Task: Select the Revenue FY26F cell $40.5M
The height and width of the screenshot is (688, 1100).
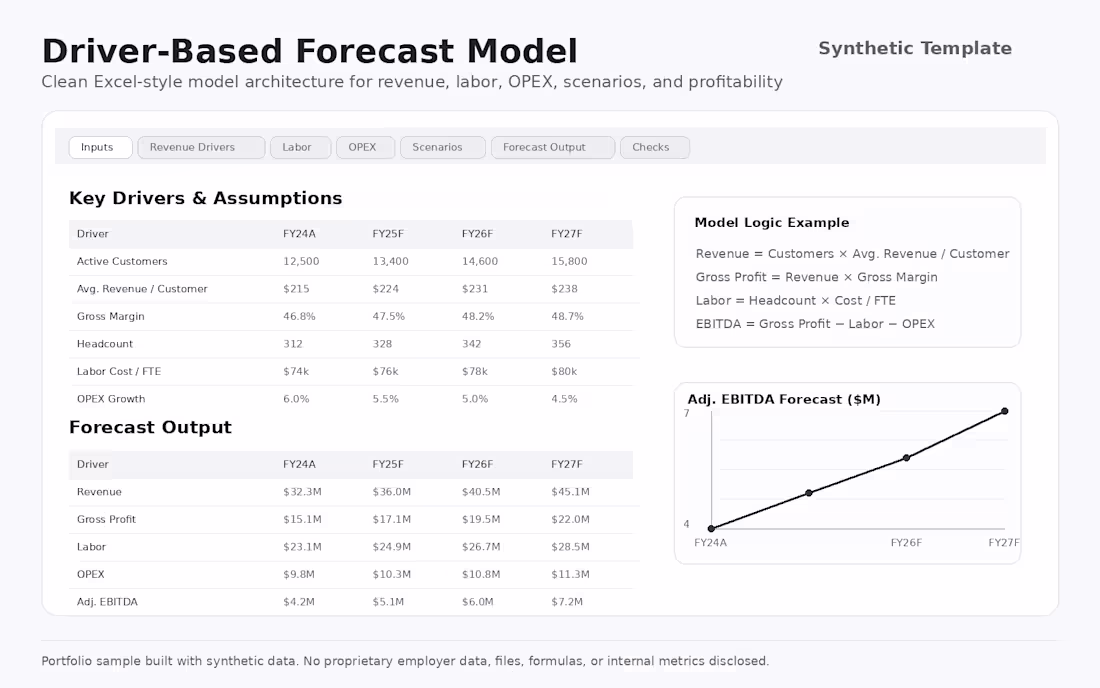Action: (x=481, y=492)
